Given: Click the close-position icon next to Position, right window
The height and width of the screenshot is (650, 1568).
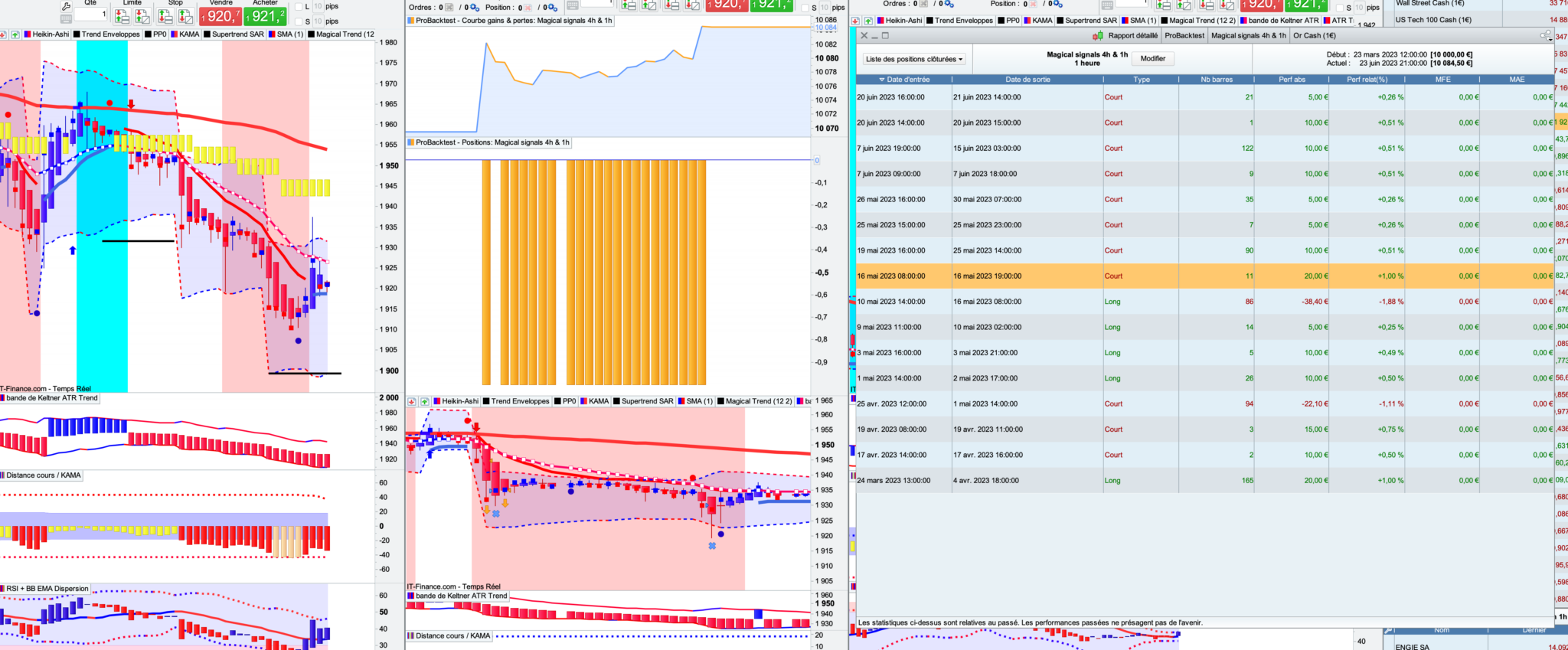Looking at the screenshot, I should tap(1034, 4).
